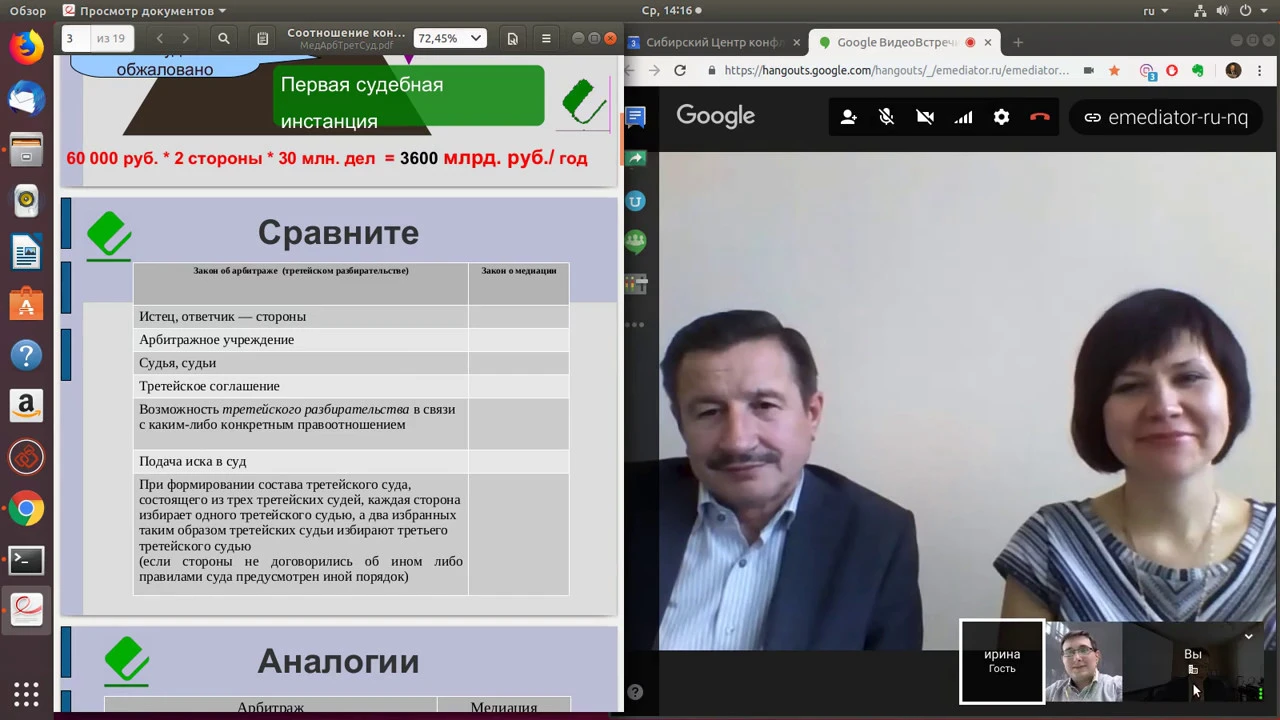The image size is (1280, 720).
Task: Open the Amazon dock icon
Action: [x=27, y=407]
